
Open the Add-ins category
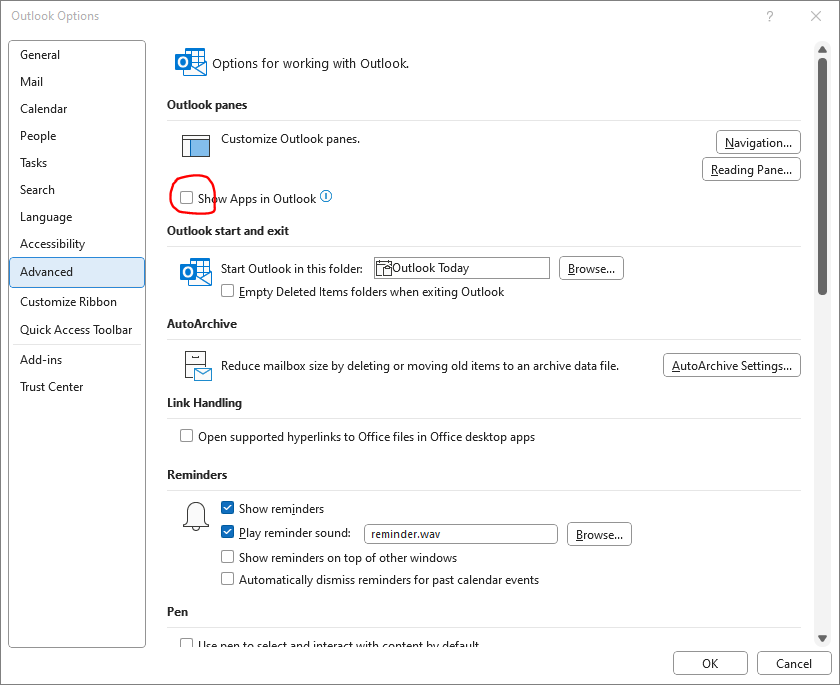77,360
